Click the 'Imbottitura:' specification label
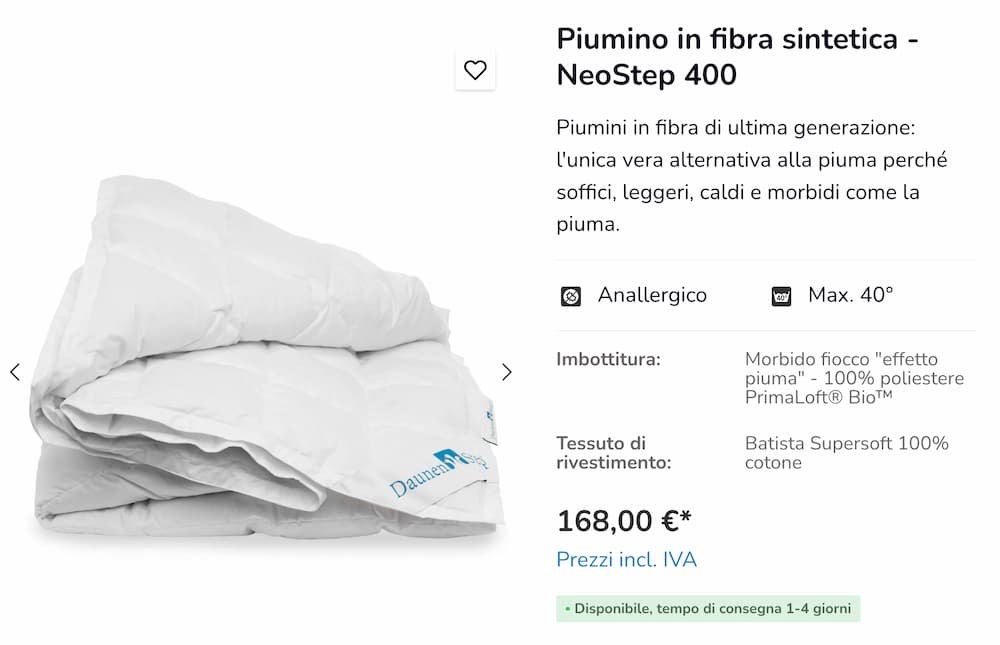 point(610,359)
